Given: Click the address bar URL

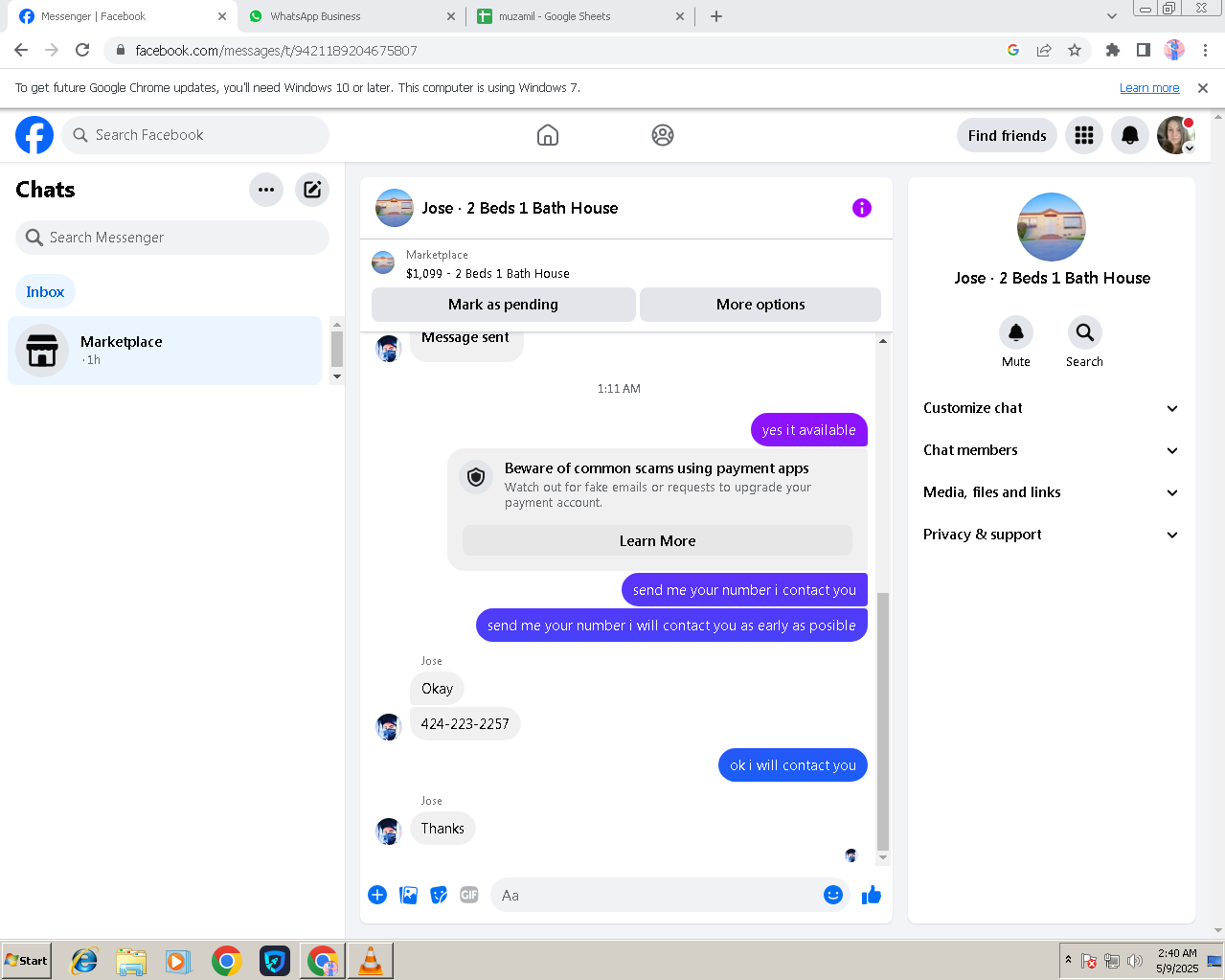Looking at the screenshot, I should click(276, 50).
